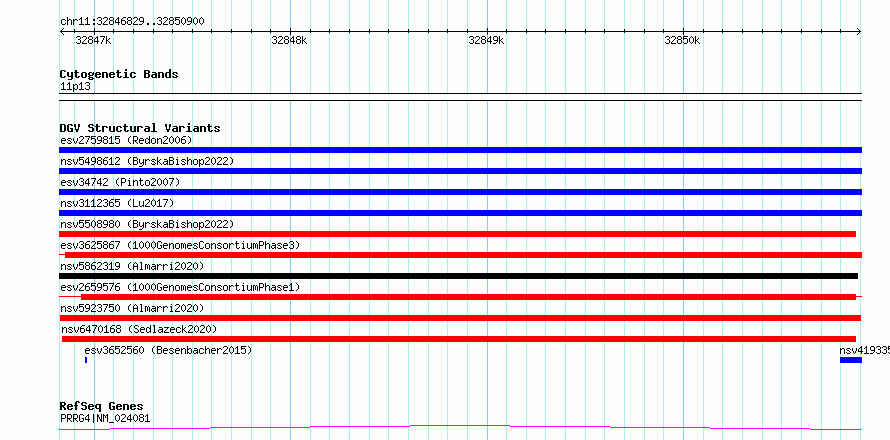Select the esv34742 blue variant bar
Image resolution: width=890 pixels, height=440 pixels.
coord(460,192)
